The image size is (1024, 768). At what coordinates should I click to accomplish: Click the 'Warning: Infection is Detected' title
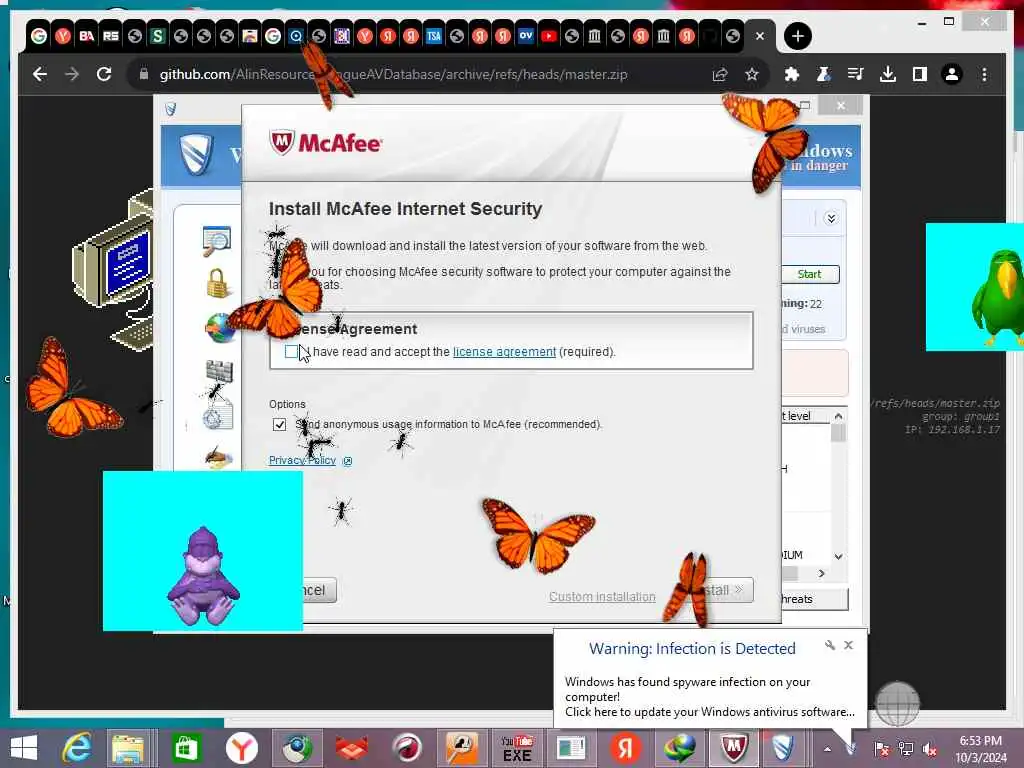[692, 648]
